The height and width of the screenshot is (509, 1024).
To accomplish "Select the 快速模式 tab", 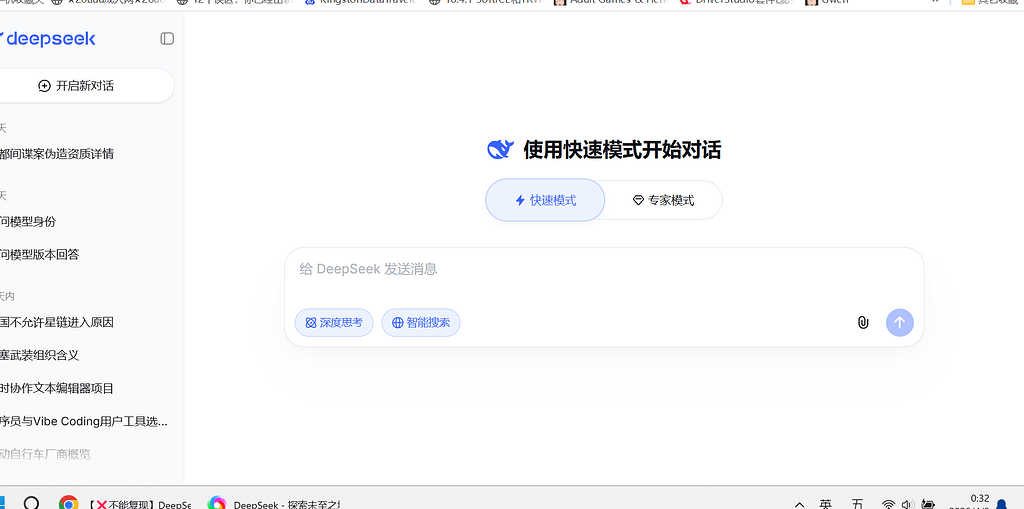I will click(x=545, y=200).
